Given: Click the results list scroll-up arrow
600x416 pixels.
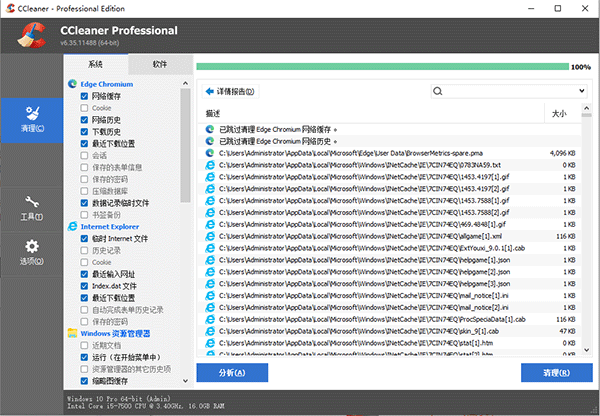Looking at the screenshot, I should click(586, 108).
